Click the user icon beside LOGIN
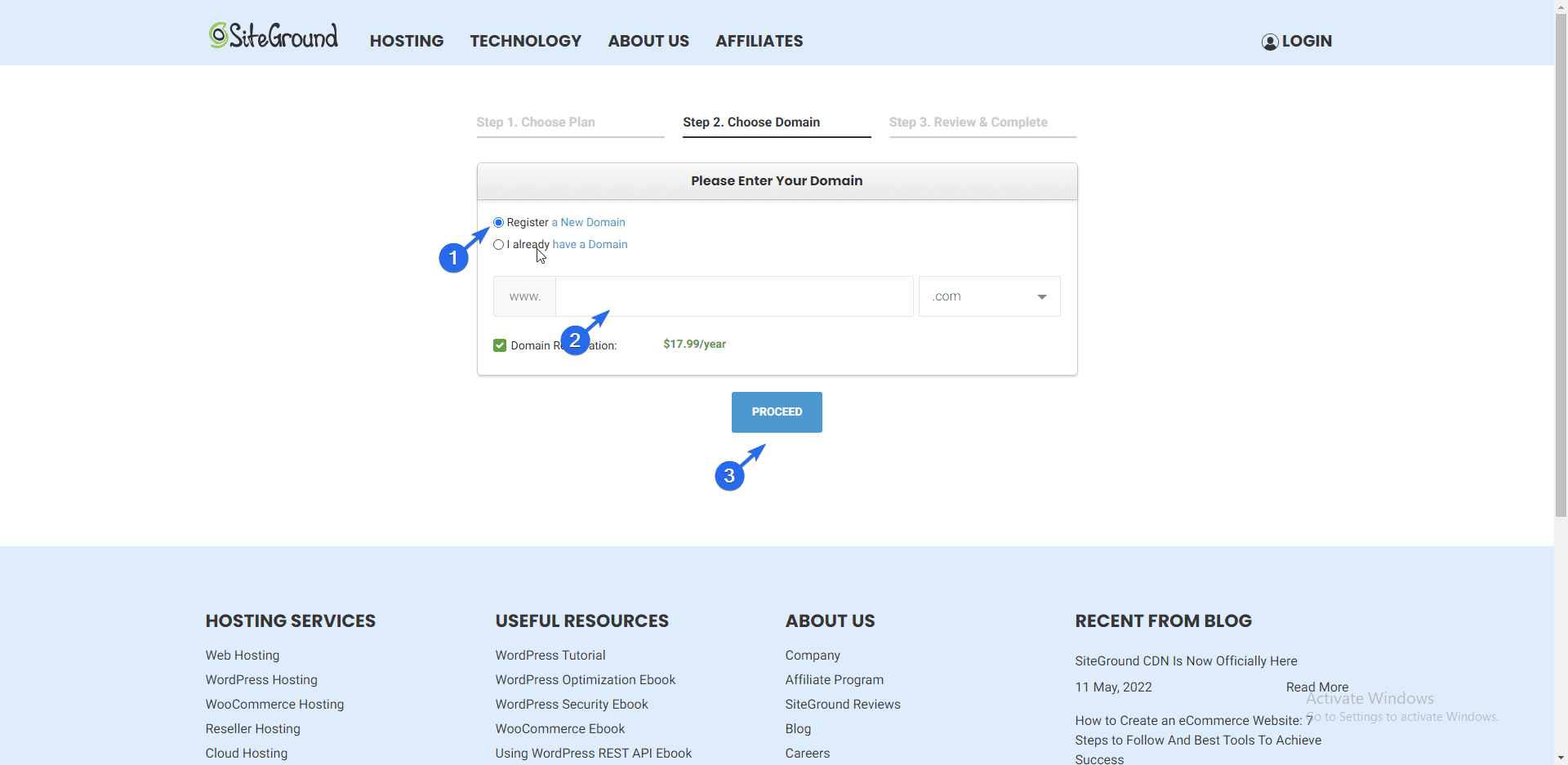The image size is (1568, 765). pyautogui.click(x=1270, y=42)
